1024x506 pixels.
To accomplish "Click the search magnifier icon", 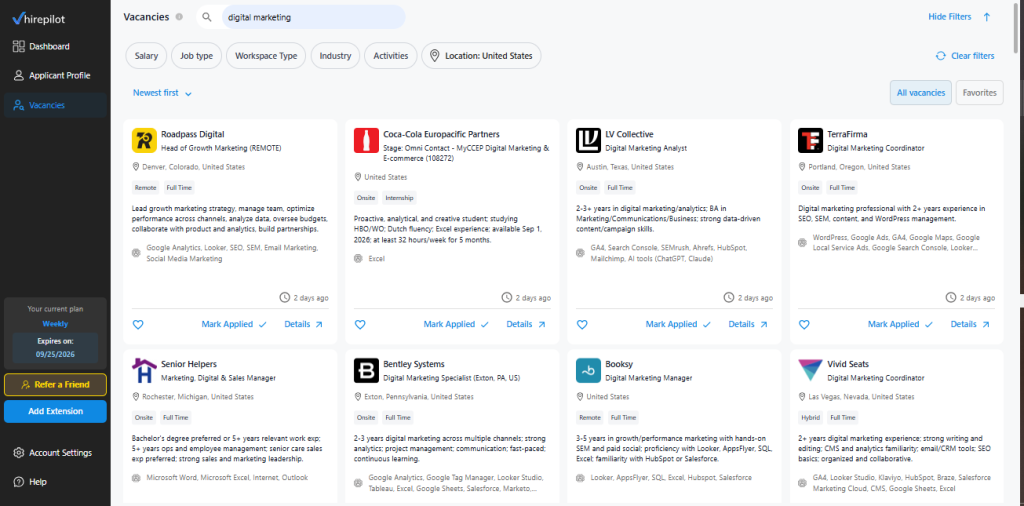I will click(207, 18).
